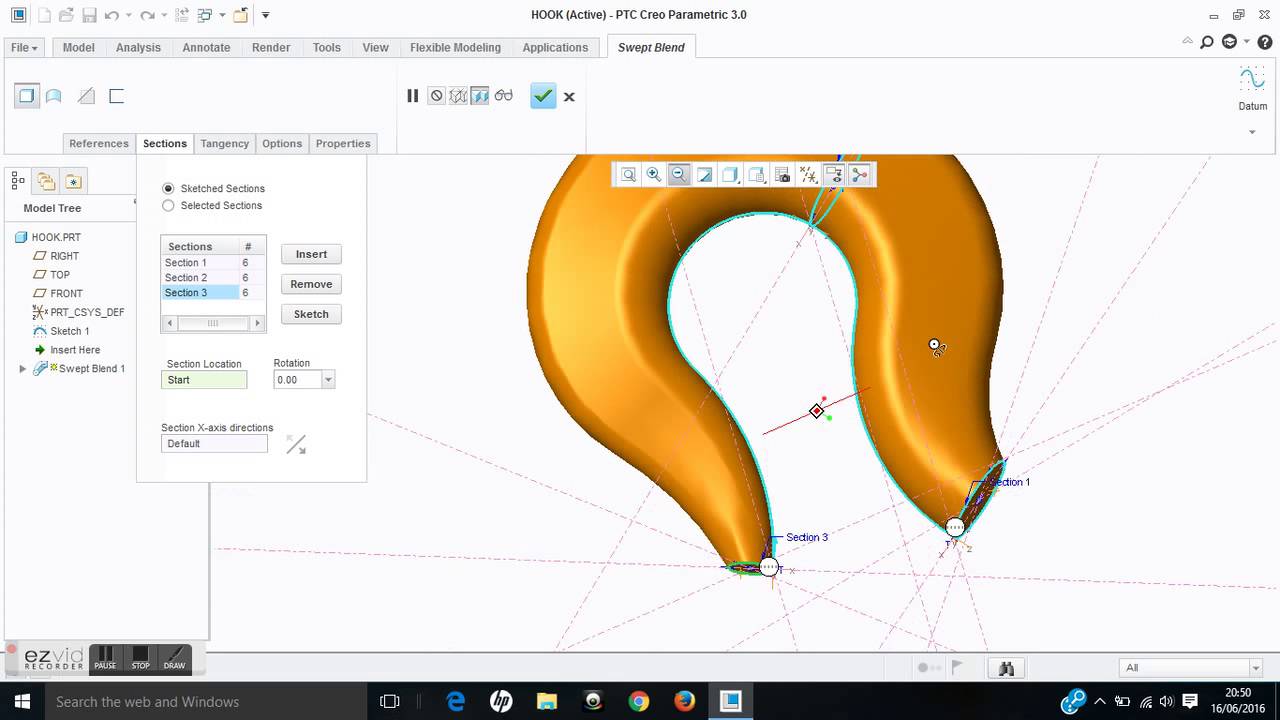Click the Windows switch icon
The height and width of the screenshot is (720, 1280).
pos(206,15)
